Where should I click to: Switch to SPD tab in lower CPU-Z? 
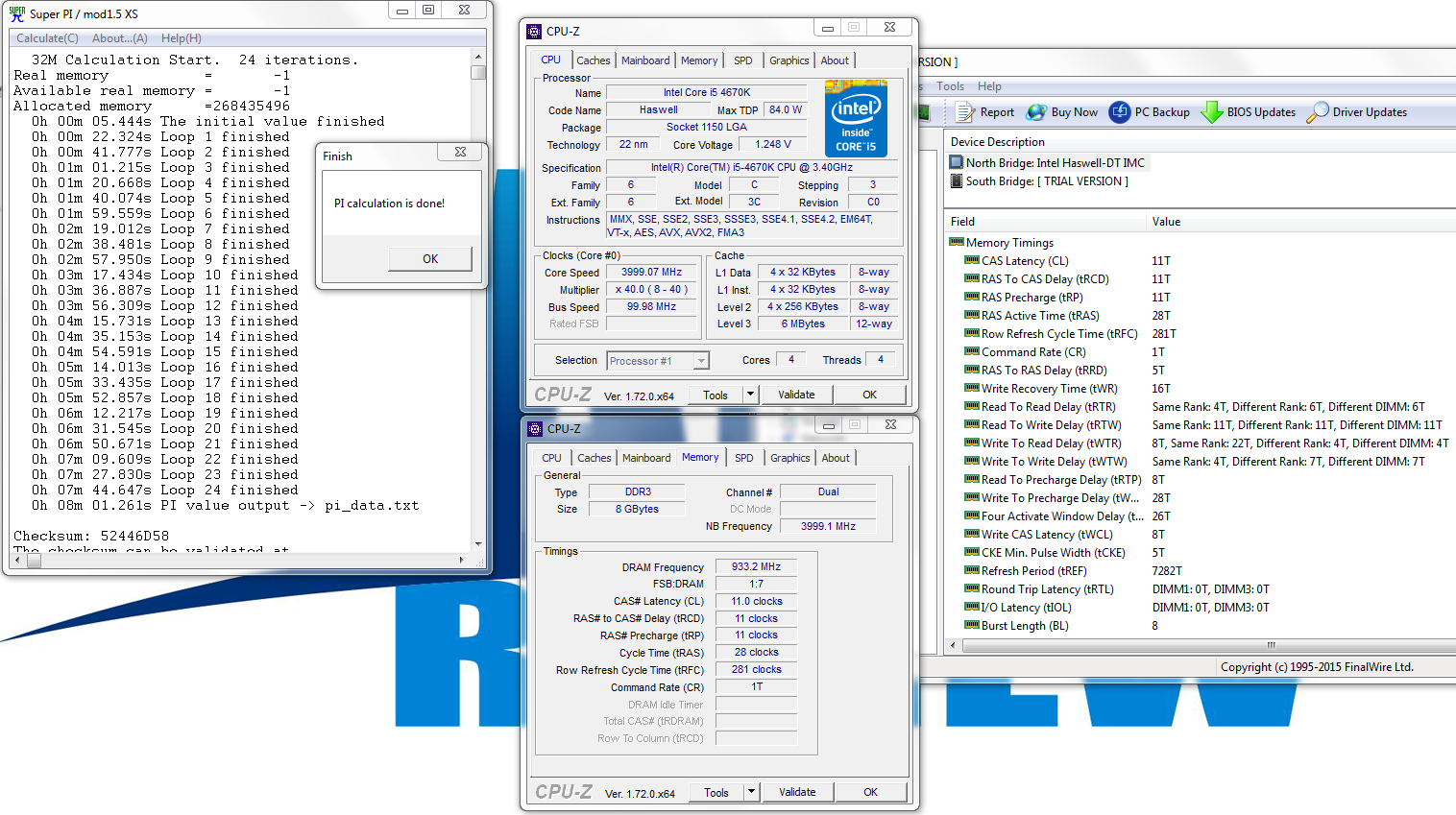click(744, 458)
